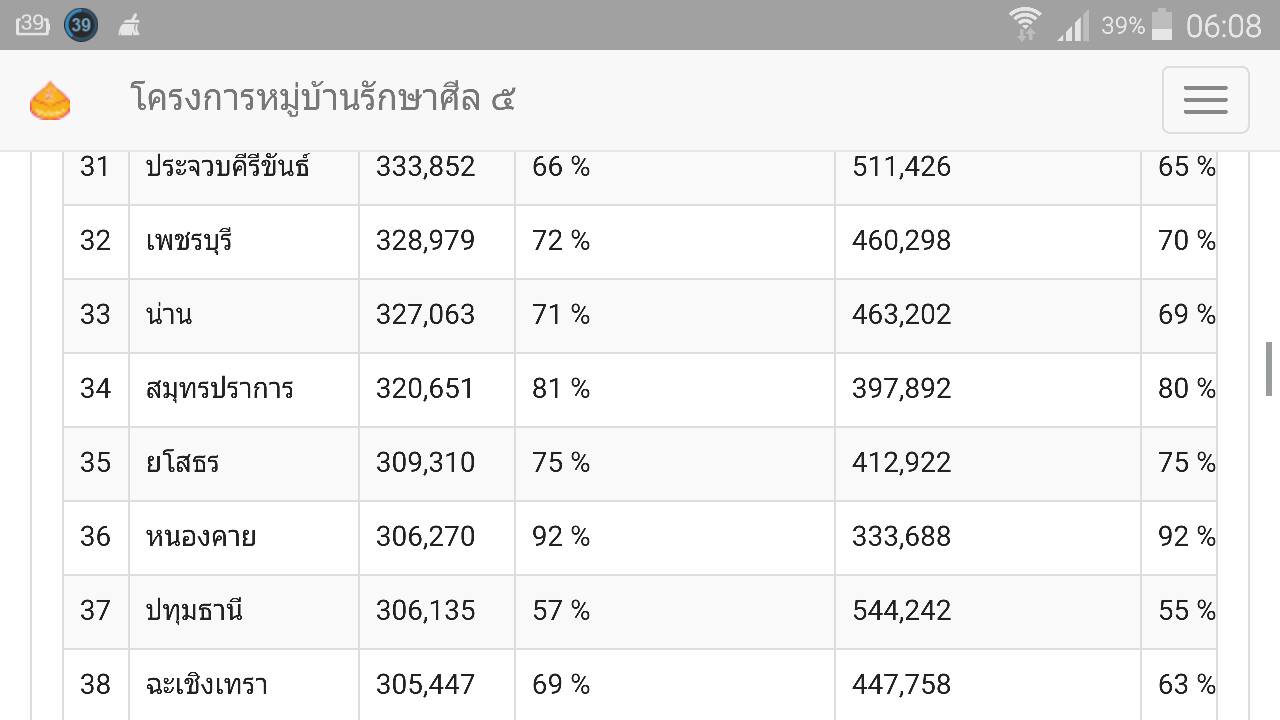The image size is (1280, 720).
Task: Click the ฉะเชิงเทรา province name
Action: pyautogui.click(x=207, y=685)
